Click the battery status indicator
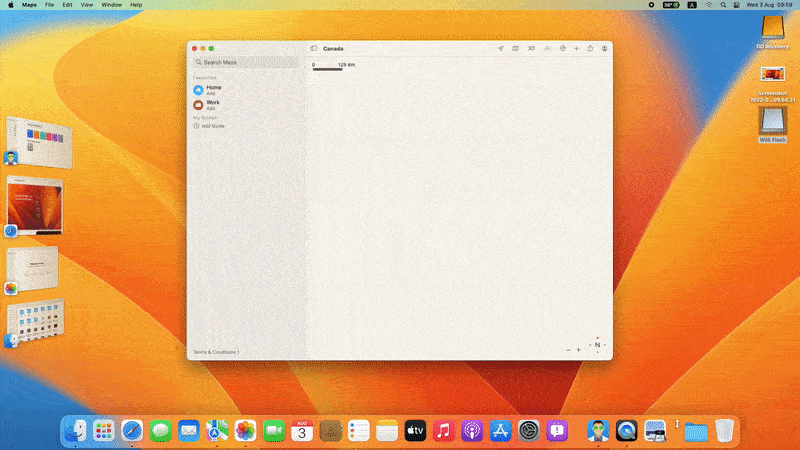Screen dimensions: 800x450 click(x=671, y=5)
